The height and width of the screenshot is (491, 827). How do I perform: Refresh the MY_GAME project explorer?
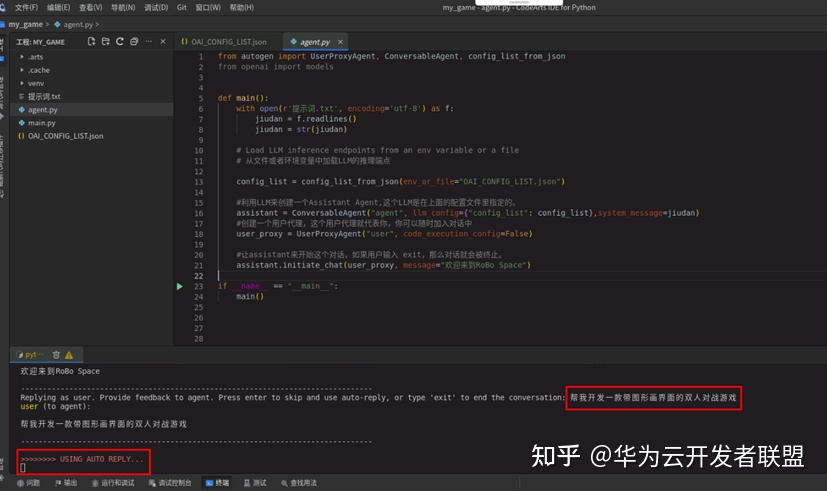(x=120, y=42)
